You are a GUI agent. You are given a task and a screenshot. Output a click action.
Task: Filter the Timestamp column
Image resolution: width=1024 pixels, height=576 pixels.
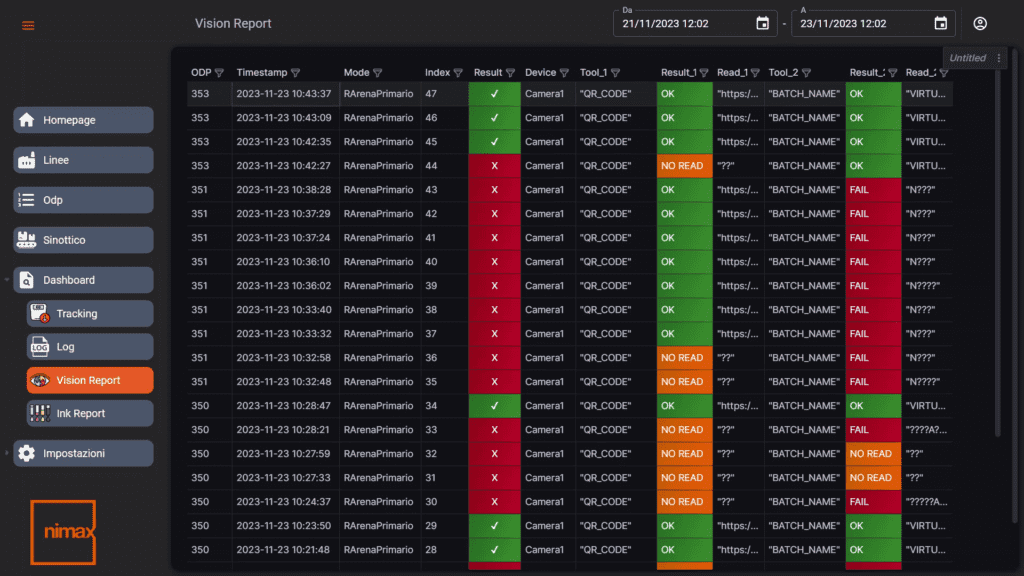(296, 72)
